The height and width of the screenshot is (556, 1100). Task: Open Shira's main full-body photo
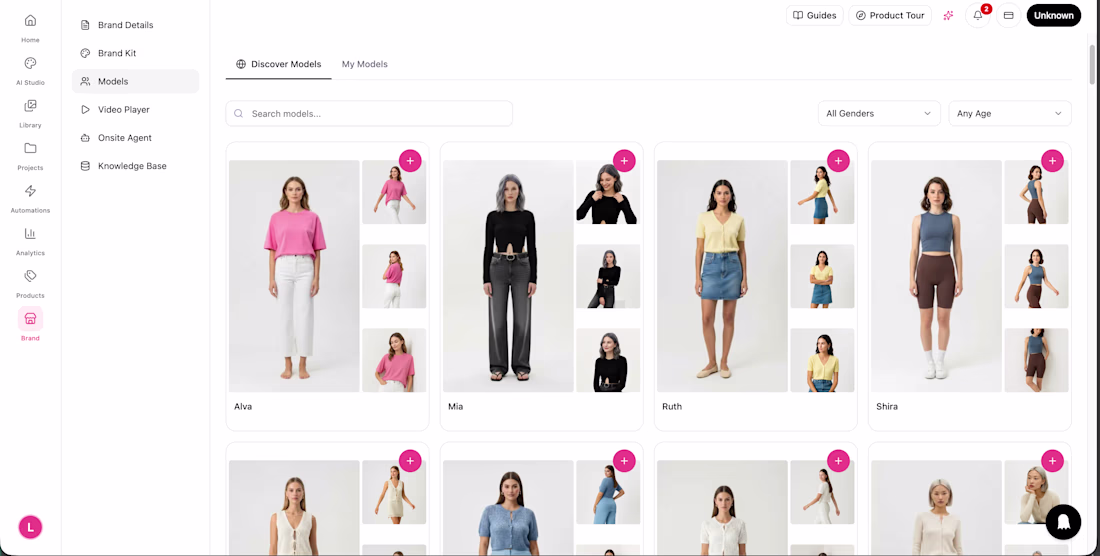936,276
